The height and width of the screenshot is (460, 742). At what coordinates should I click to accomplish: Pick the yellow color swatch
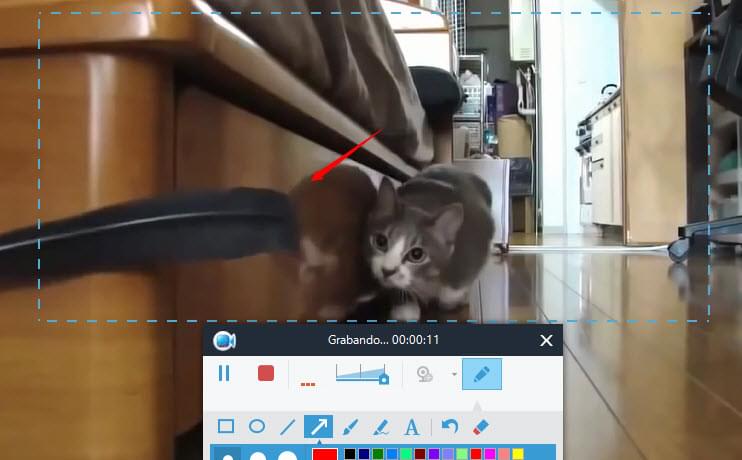pyautogui.click(x=518, y=454)
